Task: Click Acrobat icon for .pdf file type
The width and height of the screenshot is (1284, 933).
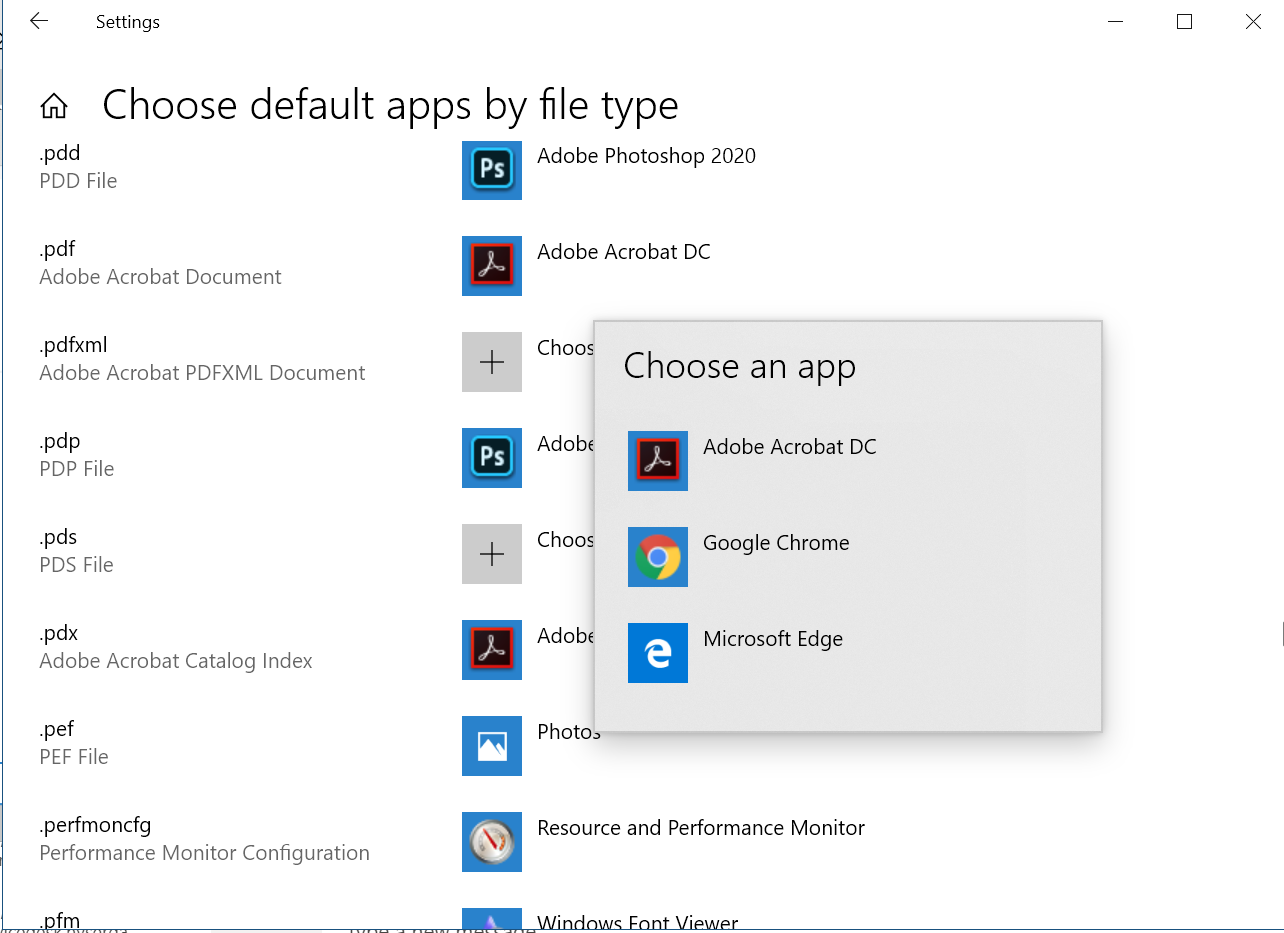Action: tap(492, 266)
